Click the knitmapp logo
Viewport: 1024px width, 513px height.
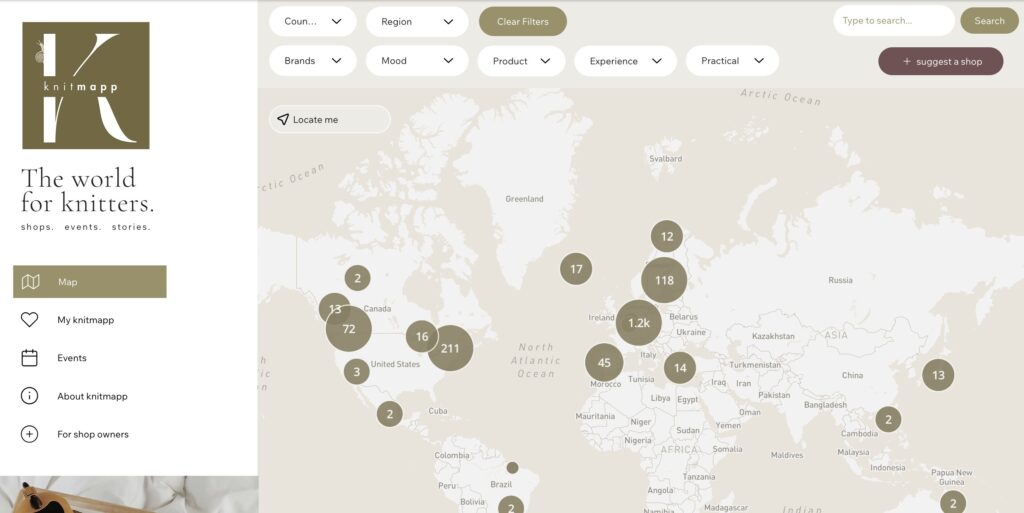click(86, 86)
